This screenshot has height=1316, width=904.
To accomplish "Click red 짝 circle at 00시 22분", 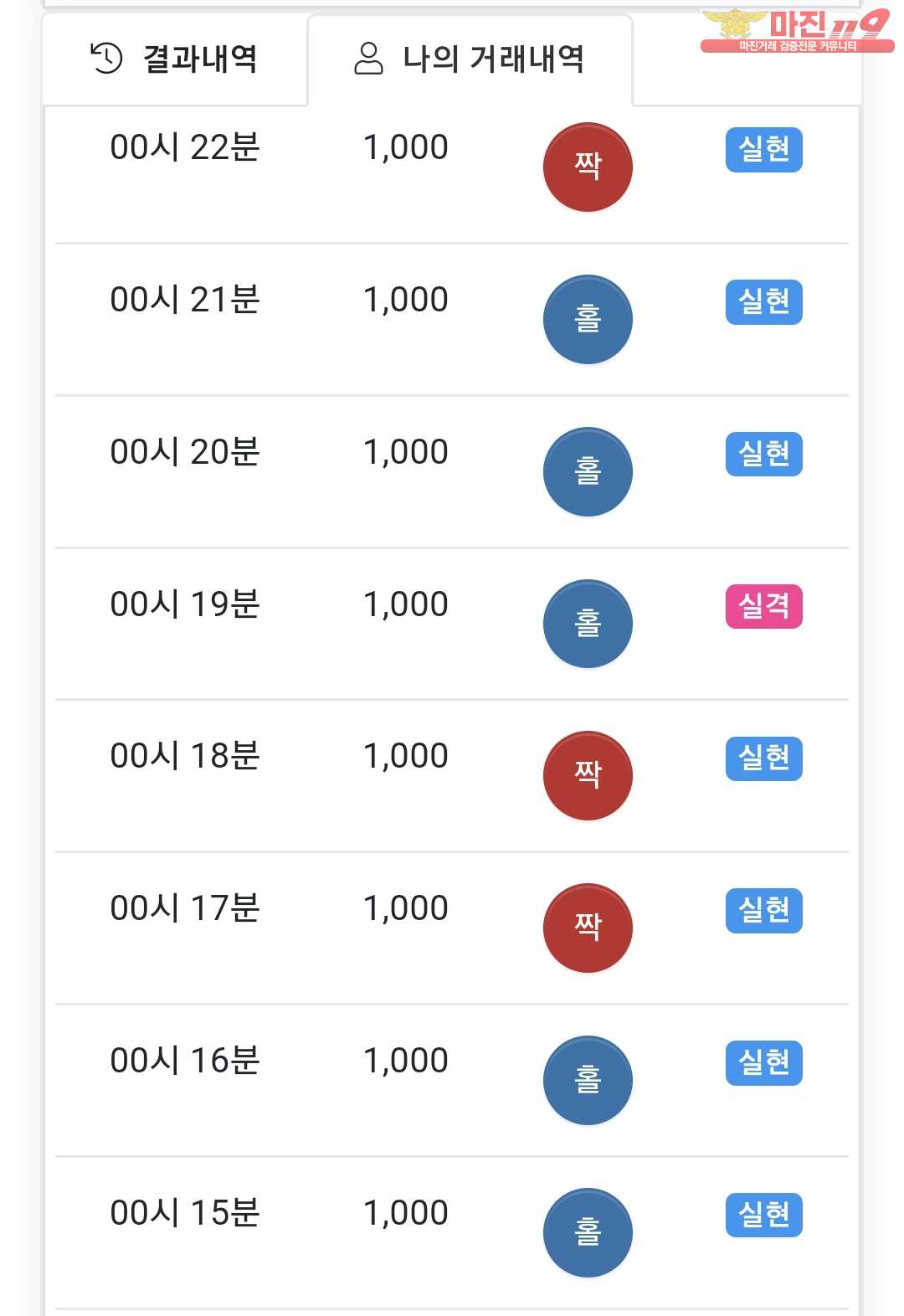I will (x=588, y=167).
